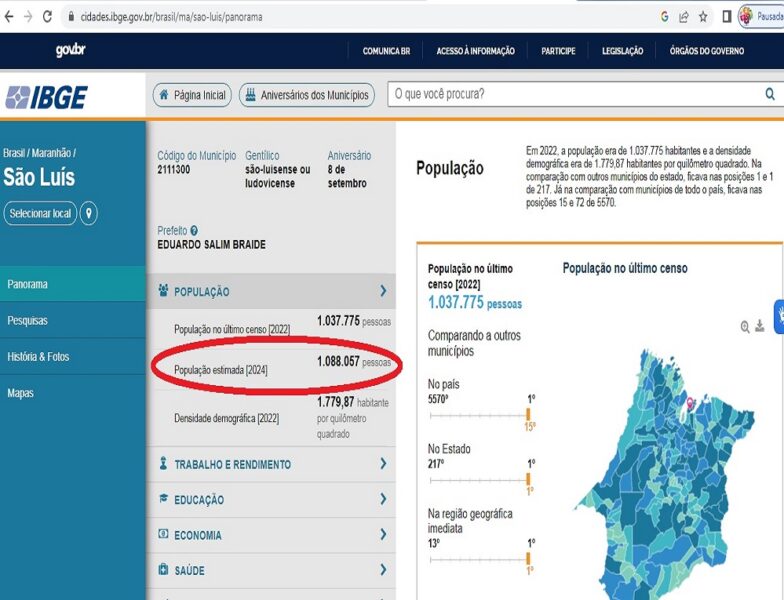The width and height of the screenshot is (784, 600).
Task: Click Aniversários dos Municípios button
Action: click(307, 95)
